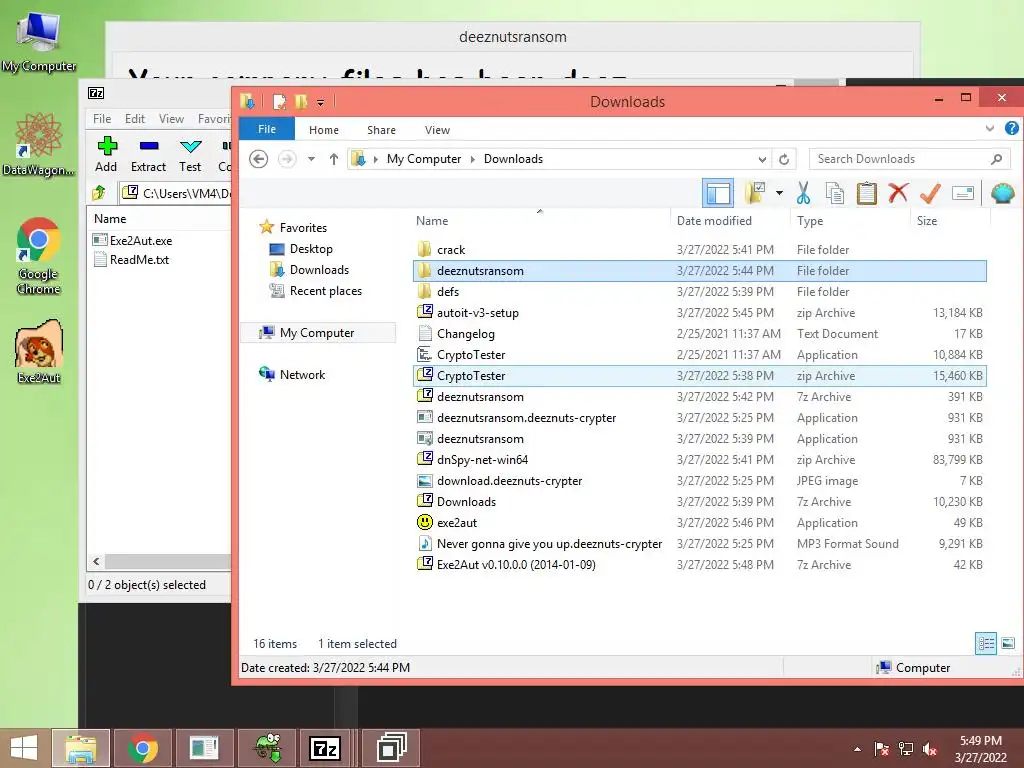The image size is (1024, 768).
Task: Open the File menu in 7-Zip
Action: click(102, 119)
